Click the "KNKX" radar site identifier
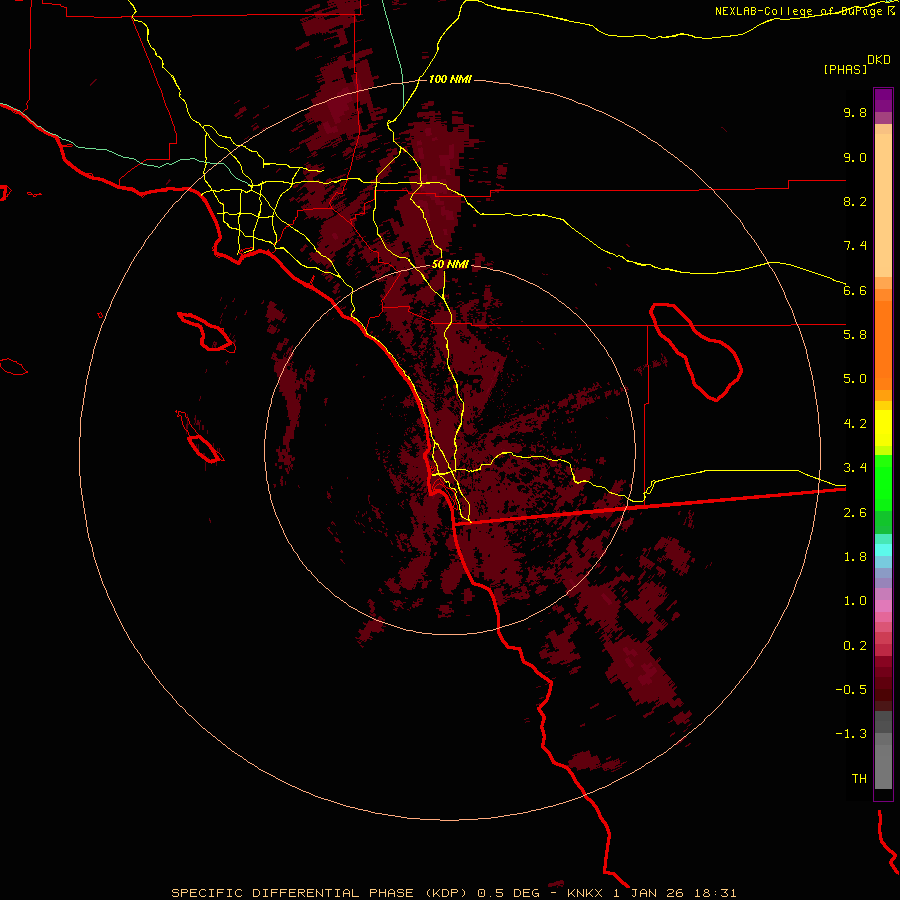Image resolution: width=900 pixels, height=900 pixels. (x=585, y=893)
